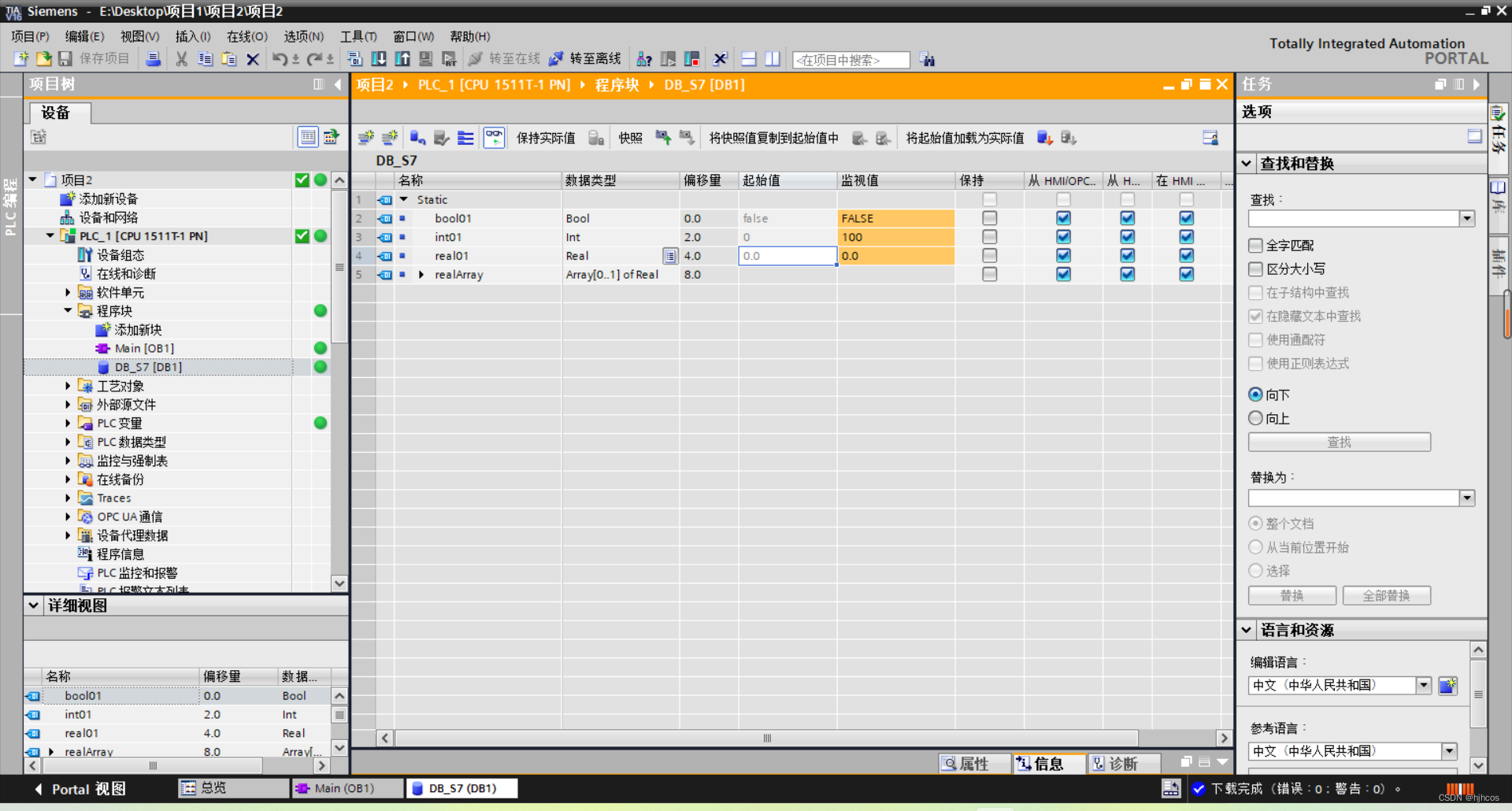The width and height of the screenshot is (1512, 811).
Task: Expand the Software units node
Action: (68, 293)
